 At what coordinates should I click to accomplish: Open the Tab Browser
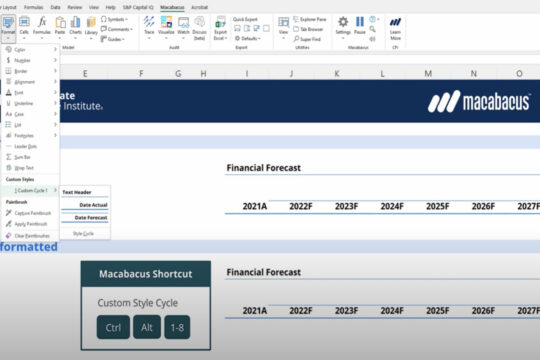click(308, 29)
